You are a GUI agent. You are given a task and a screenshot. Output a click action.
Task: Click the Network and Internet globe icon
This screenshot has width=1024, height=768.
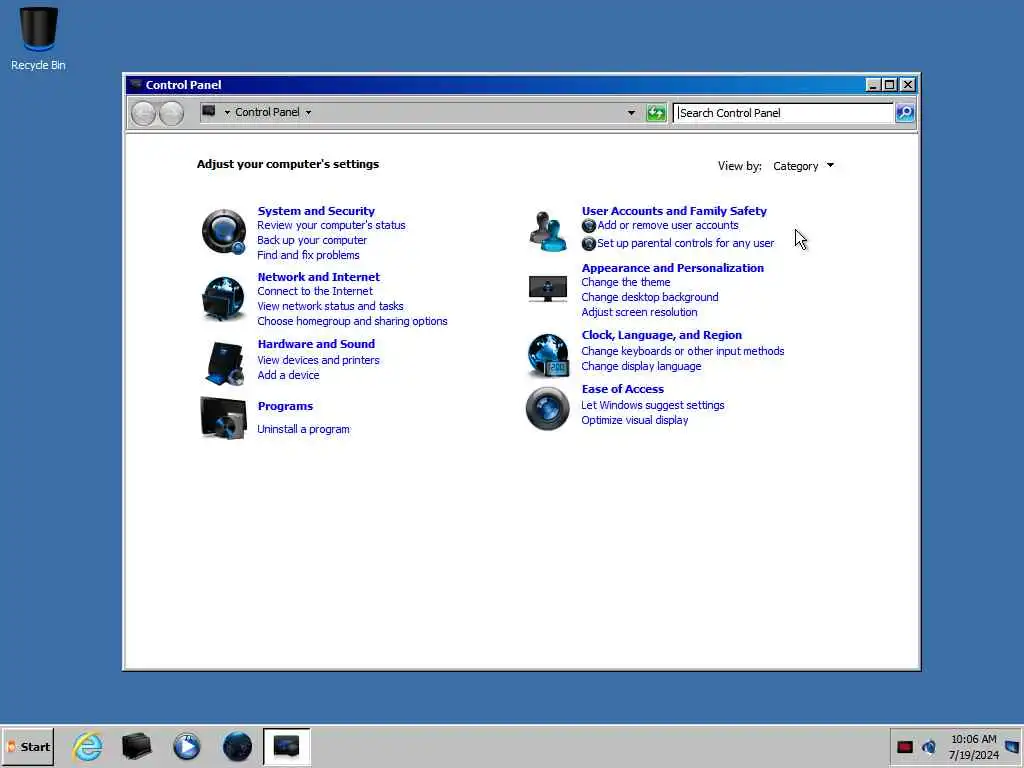point(223,298)
